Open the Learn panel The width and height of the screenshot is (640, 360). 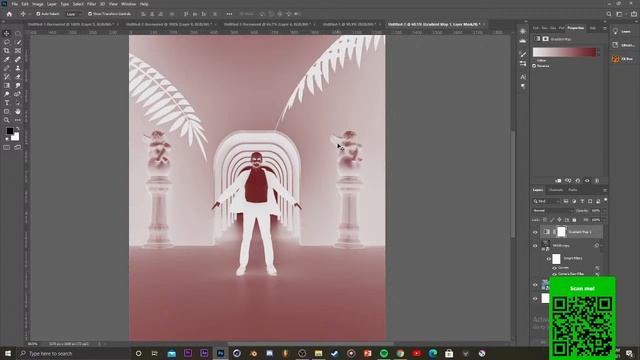(x=622, y=31)
